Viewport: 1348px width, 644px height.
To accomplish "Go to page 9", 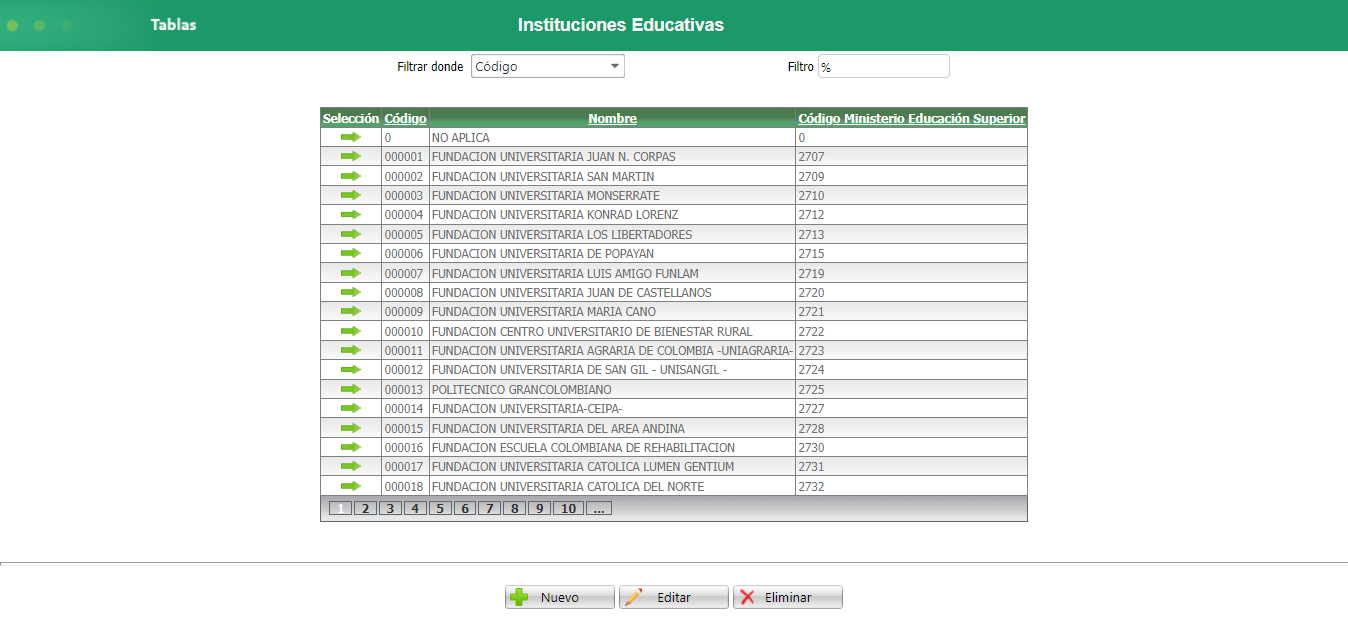I will pyautogui.click(x=539, y=508).
